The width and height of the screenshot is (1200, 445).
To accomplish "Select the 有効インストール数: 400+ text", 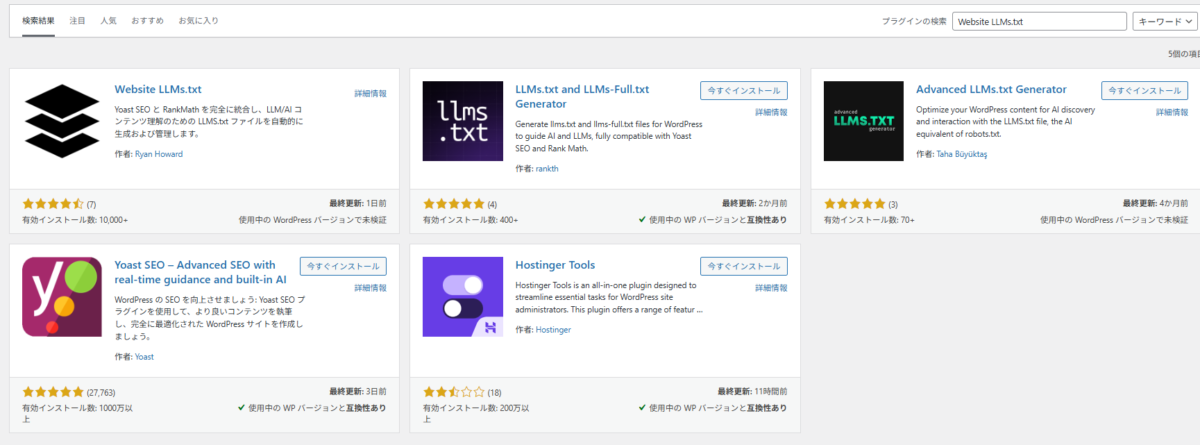I will [x=469, y=220].
